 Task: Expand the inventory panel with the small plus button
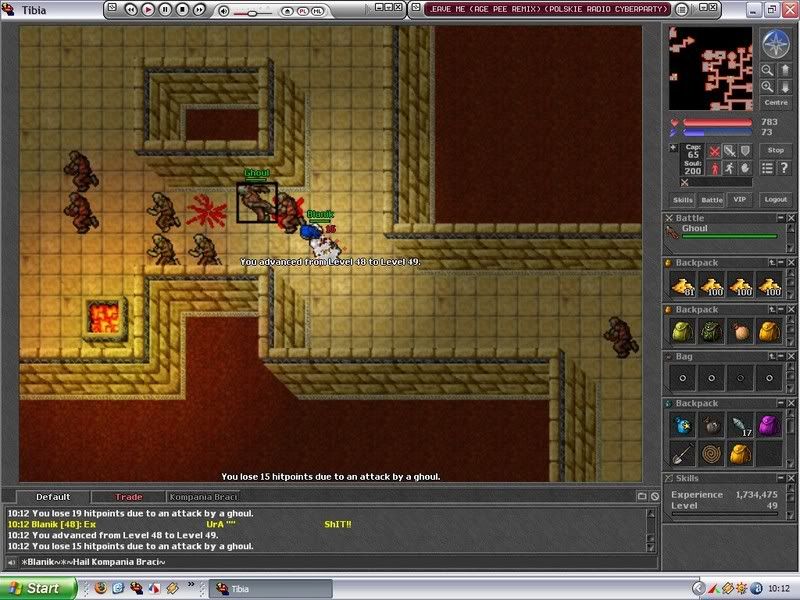(x=673, y=148)
